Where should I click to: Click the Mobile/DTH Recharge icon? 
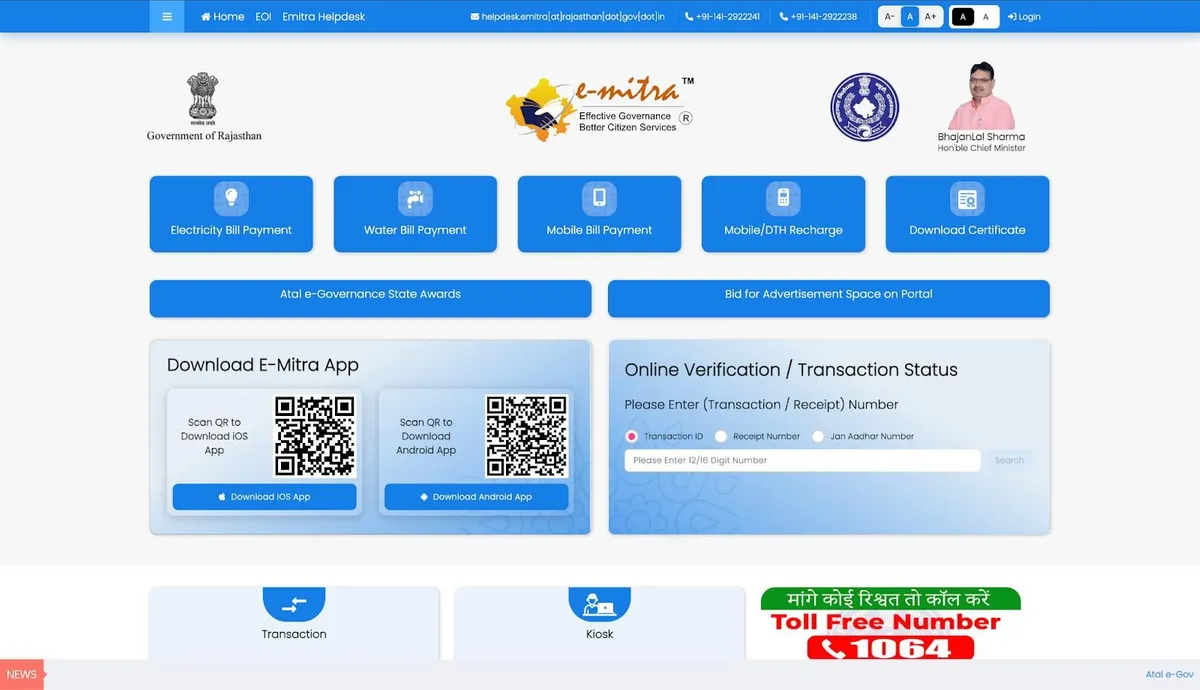783,198
